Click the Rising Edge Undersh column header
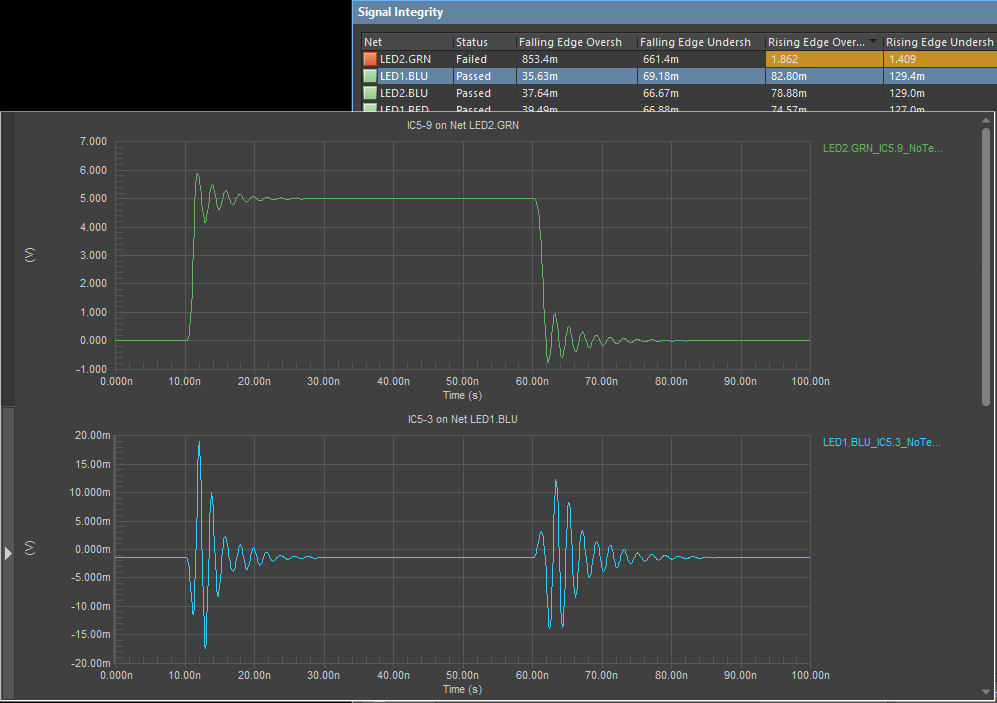This screenshot has width=997, height=703. click(x=938, y=42)
